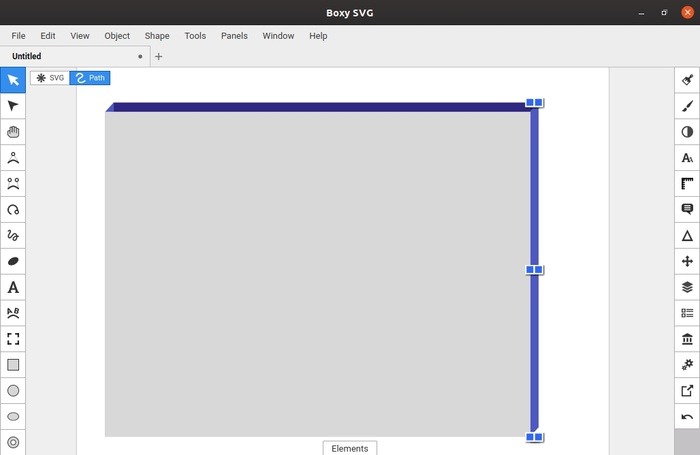Open the Library panel
Screen dimensions: 700x455
(x=687, y=339)
